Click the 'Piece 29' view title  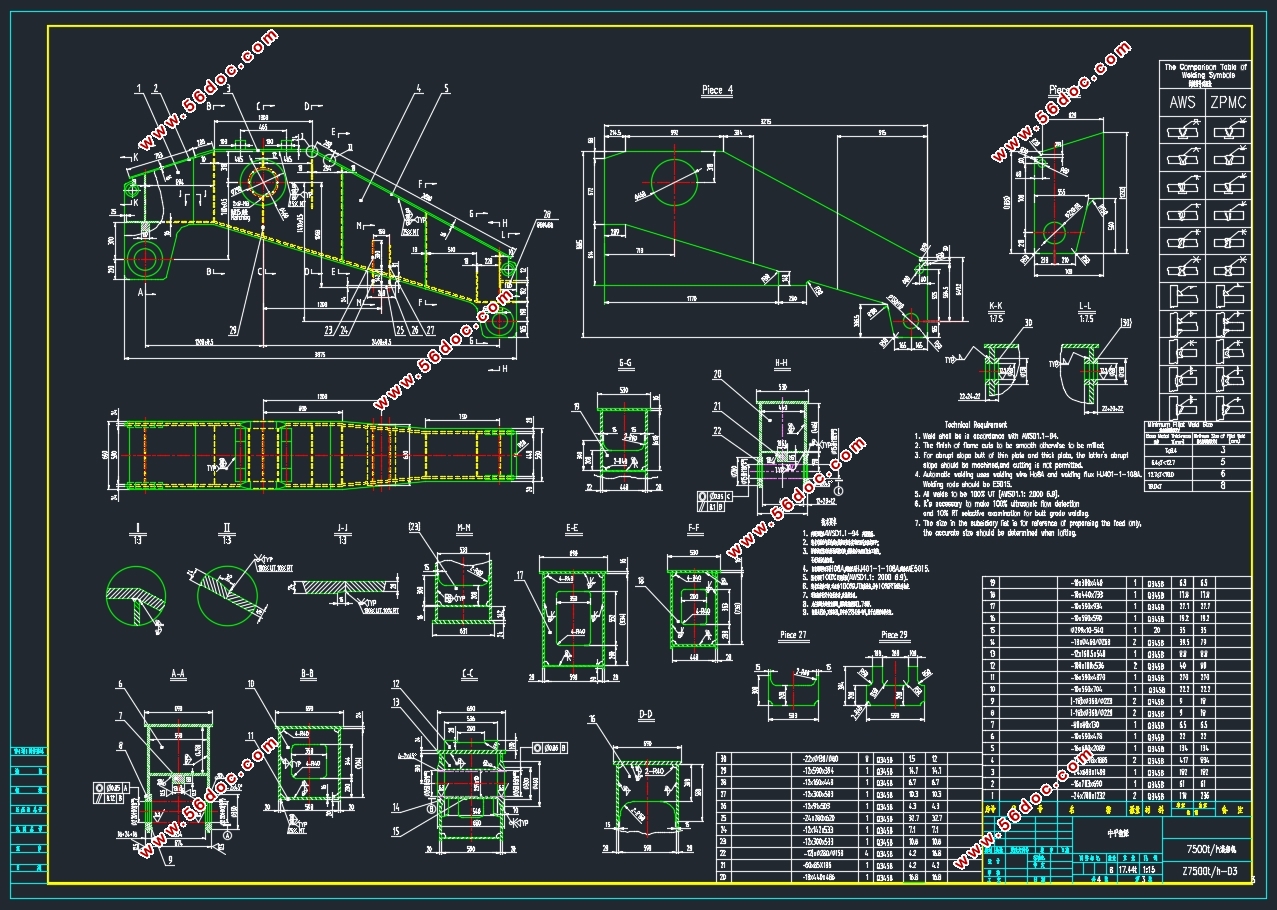pos(894,635)
